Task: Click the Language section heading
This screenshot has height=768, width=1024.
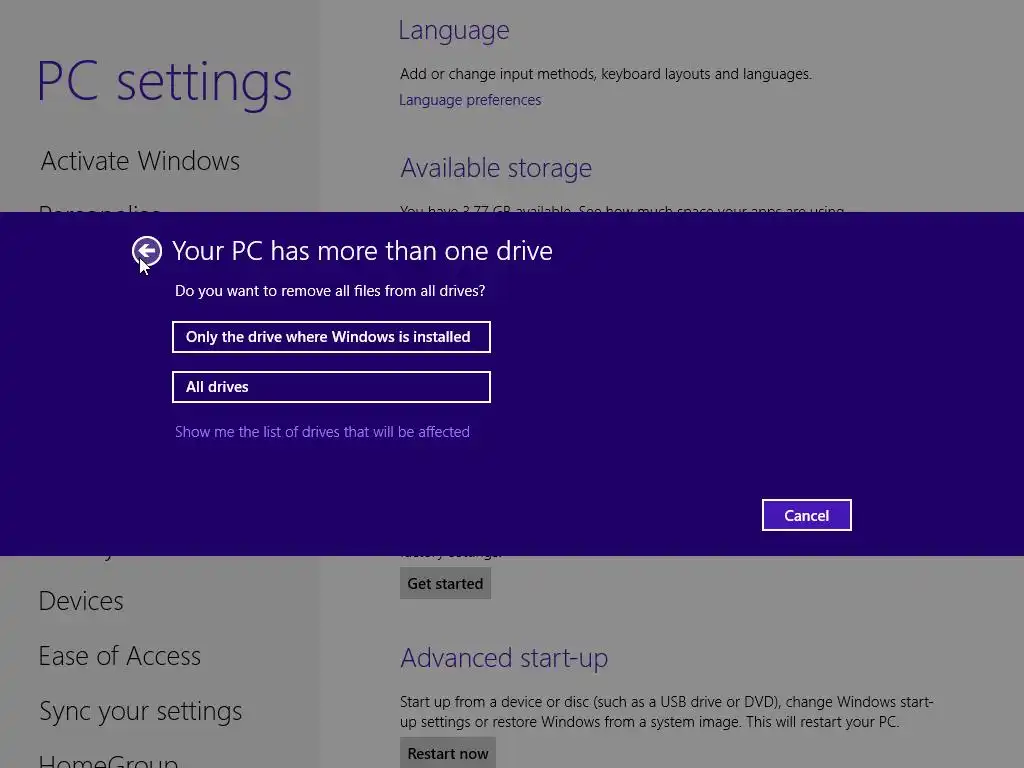Action: [x=454, y=31]
